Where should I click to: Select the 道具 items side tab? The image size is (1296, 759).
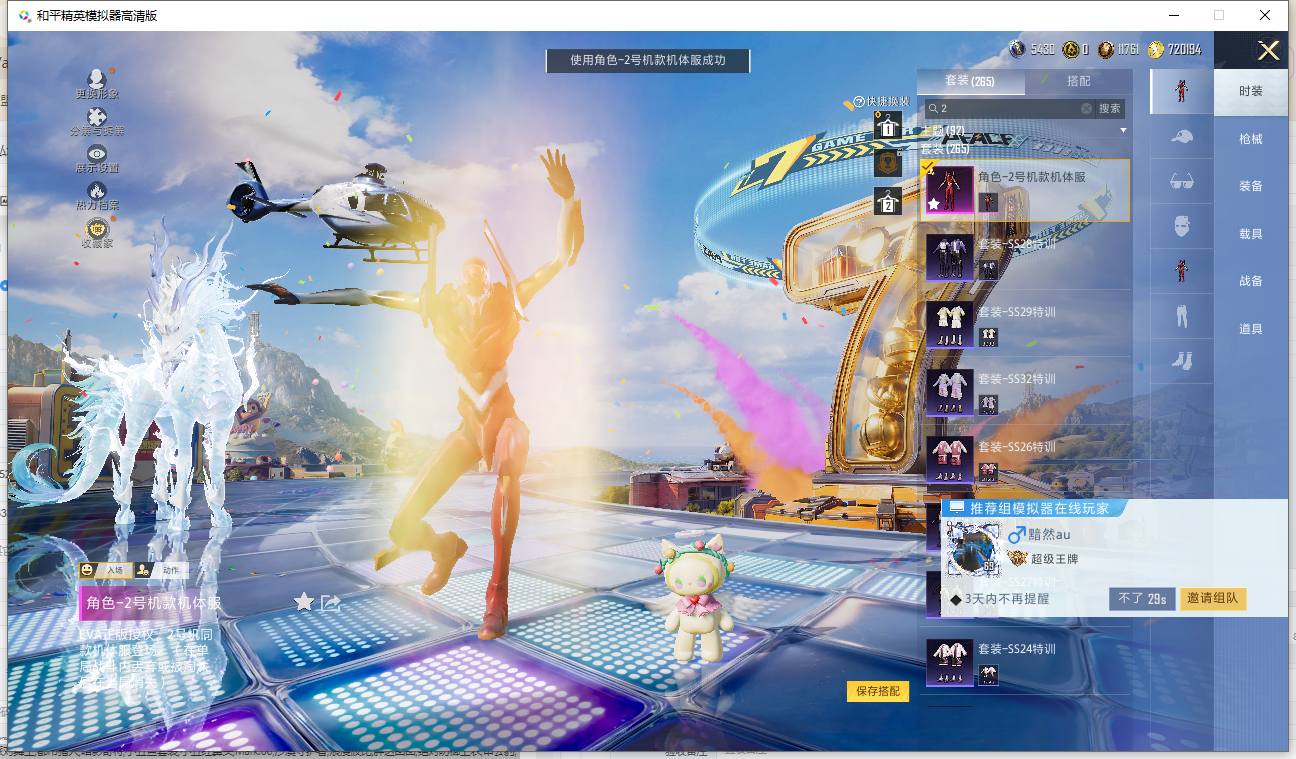pyautogui.click(x=1251, y=329)
